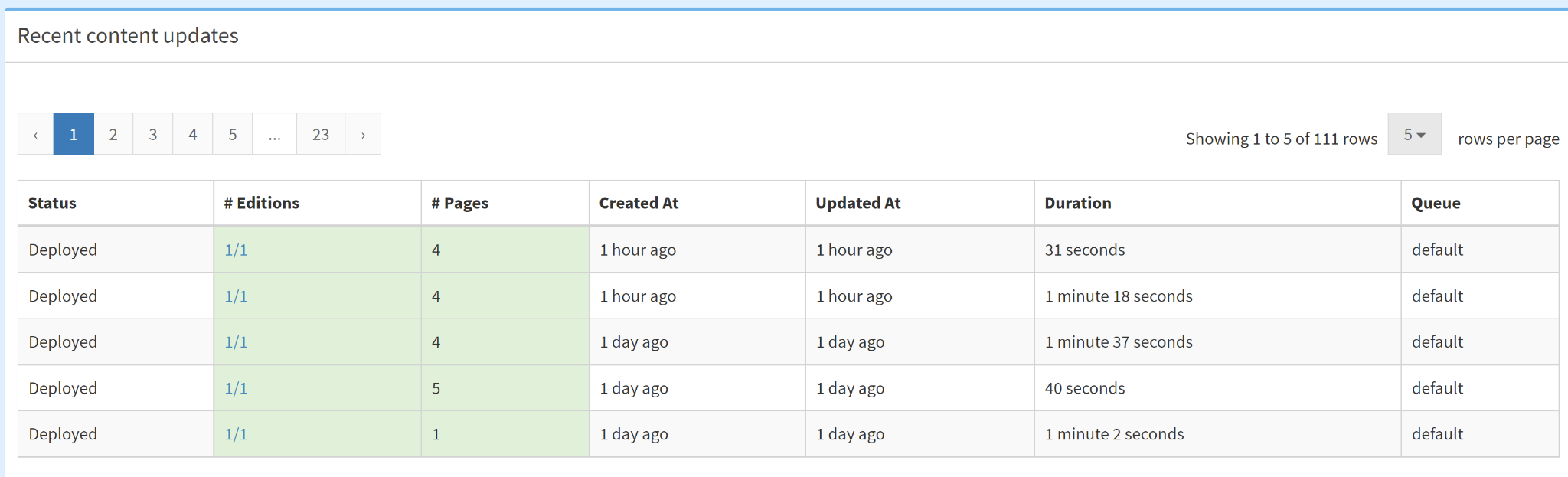Open 1/1 link in 1 minute 2 seconds row
This screenshot has height=477, width=1568.
pos(236,434)
